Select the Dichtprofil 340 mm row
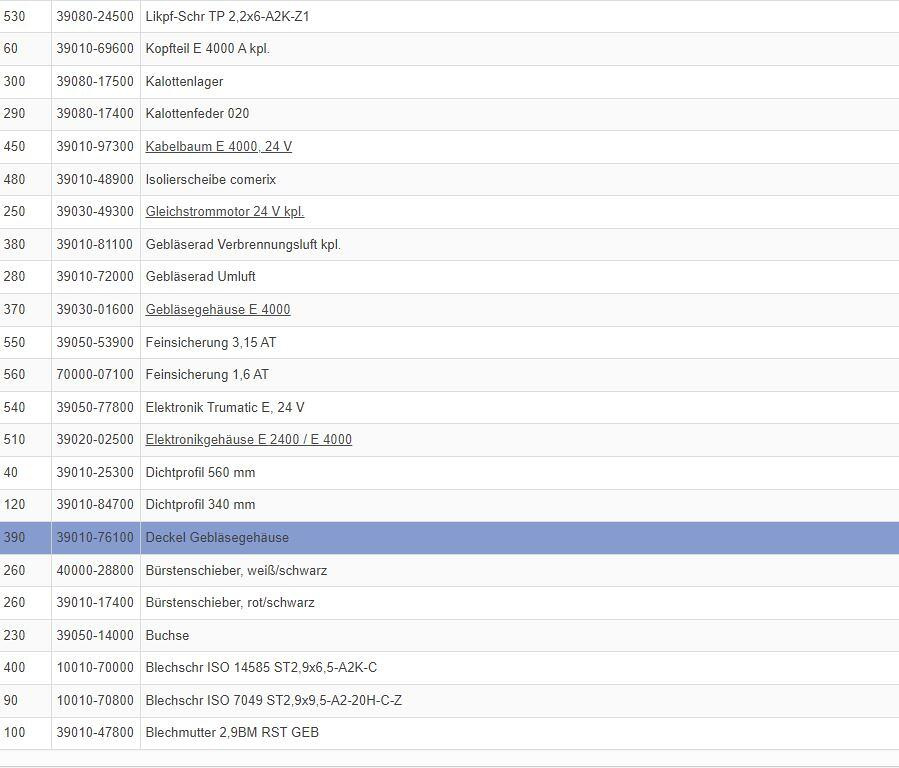Viewport: 899px width, 768px height. click(200, 505)
